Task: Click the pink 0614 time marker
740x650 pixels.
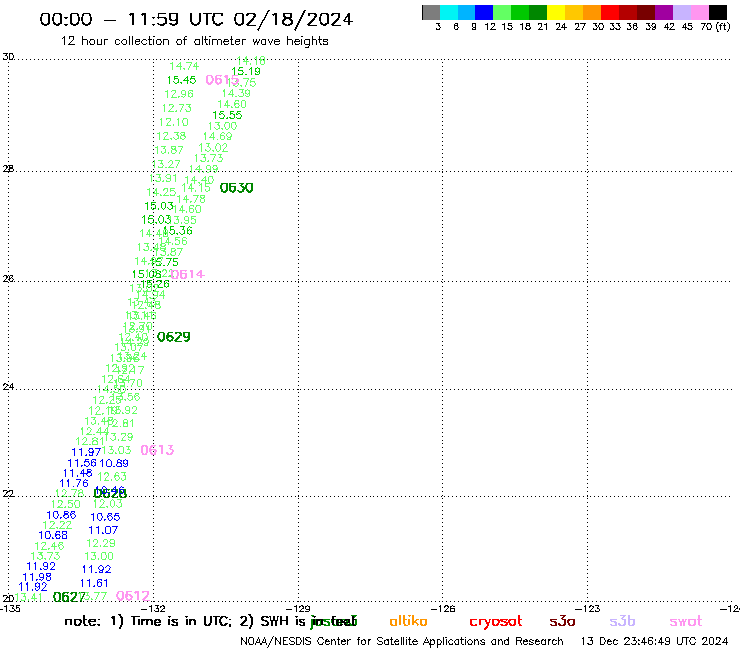Action: [x=187, y=274]
